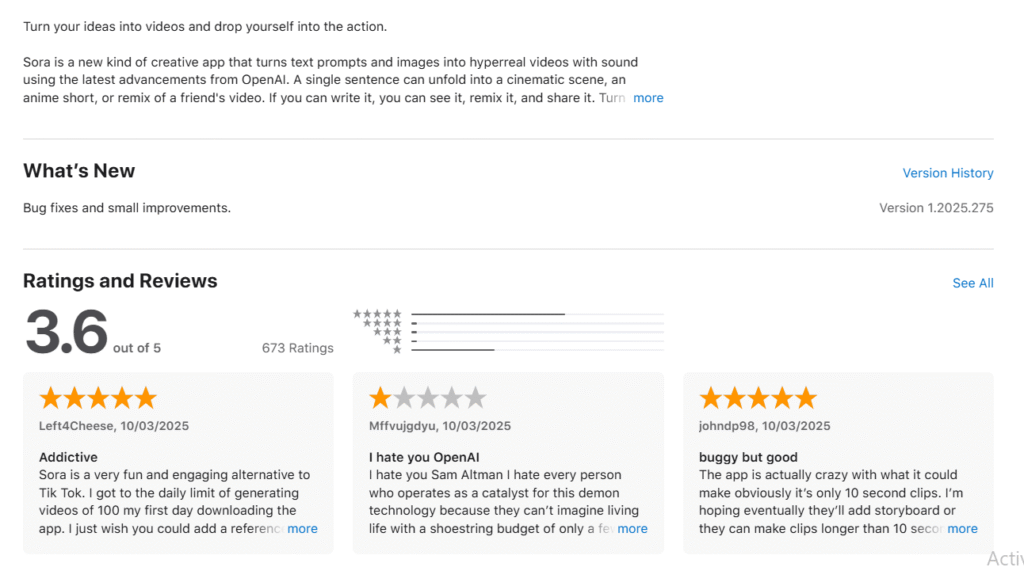Image resolution: width=1024 pixels, height=567 pixels.
Task: Click the five-star rating on Left4Cheese's review
Action: (x=98, y=398)
